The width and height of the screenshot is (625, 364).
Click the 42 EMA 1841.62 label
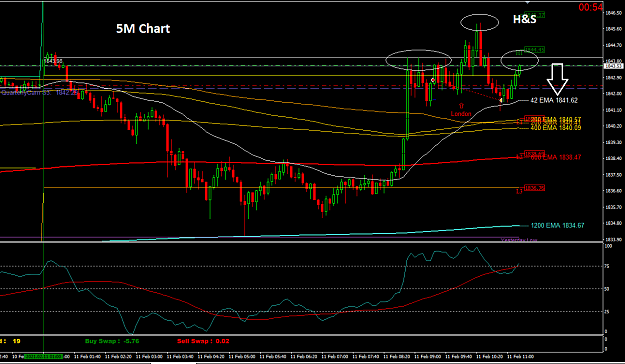(554, 100)
